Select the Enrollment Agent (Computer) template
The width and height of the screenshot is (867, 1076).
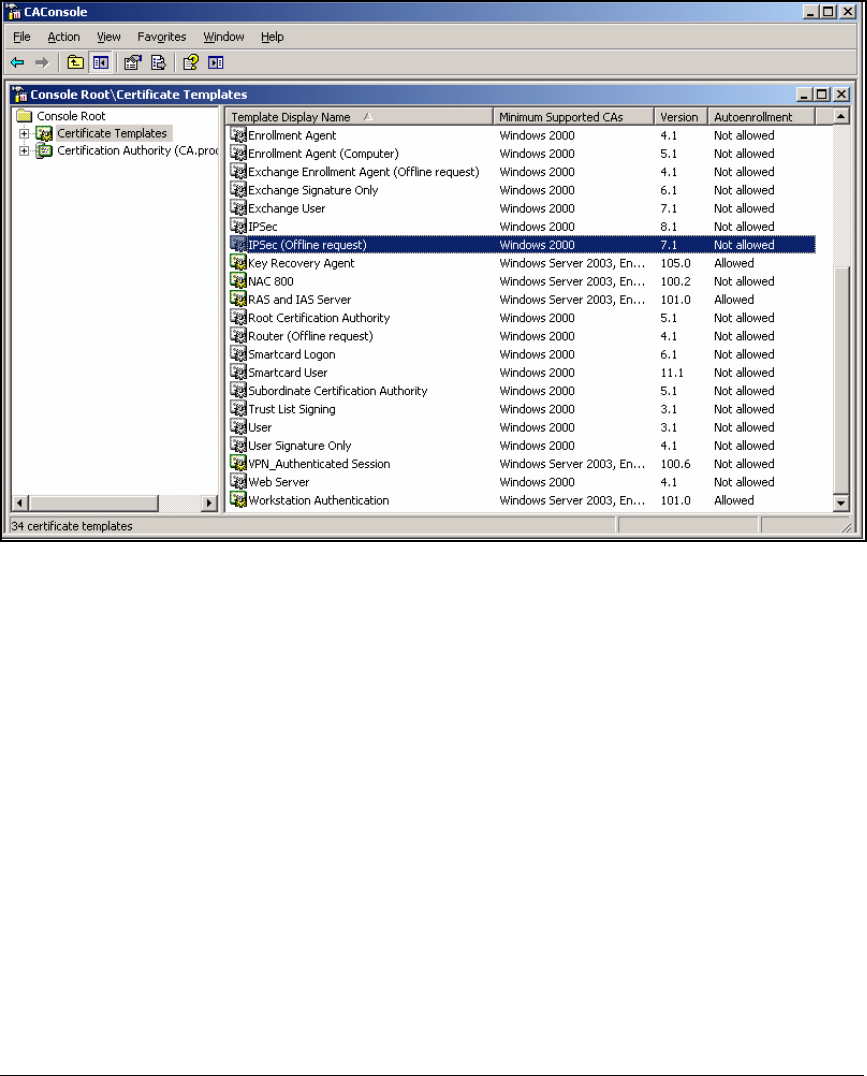click(x=323, y=154)
